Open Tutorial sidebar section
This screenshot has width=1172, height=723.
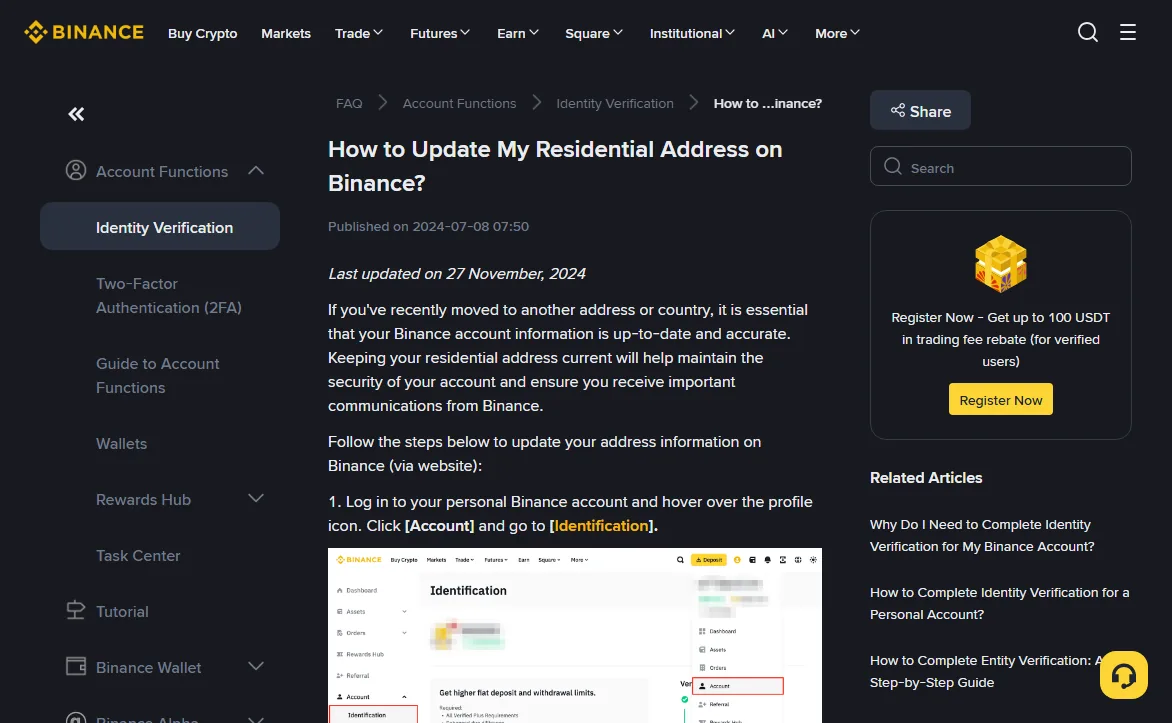(x=122, y=612)
